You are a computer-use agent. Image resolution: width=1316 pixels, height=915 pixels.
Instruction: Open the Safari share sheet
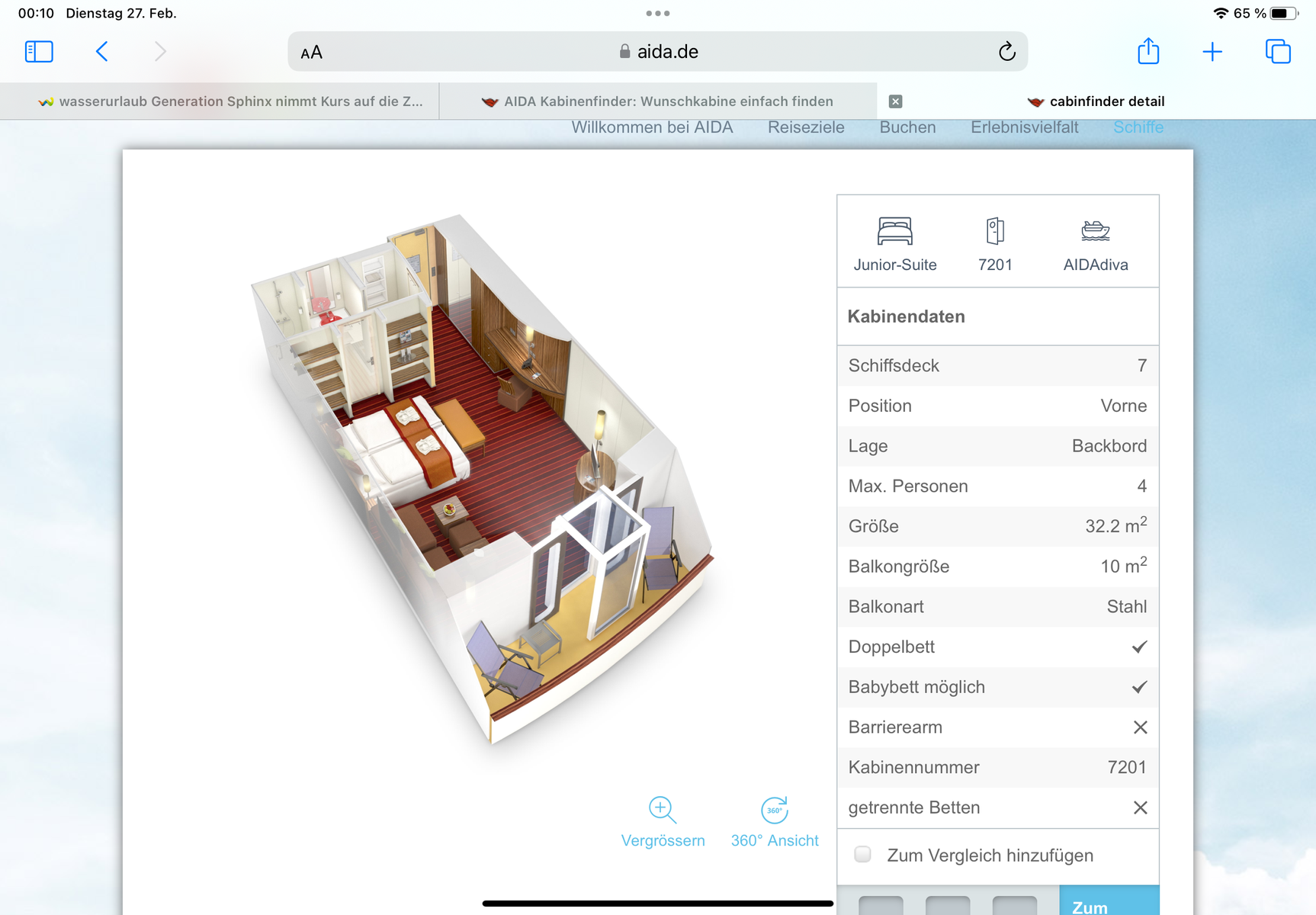point(1148,52)
